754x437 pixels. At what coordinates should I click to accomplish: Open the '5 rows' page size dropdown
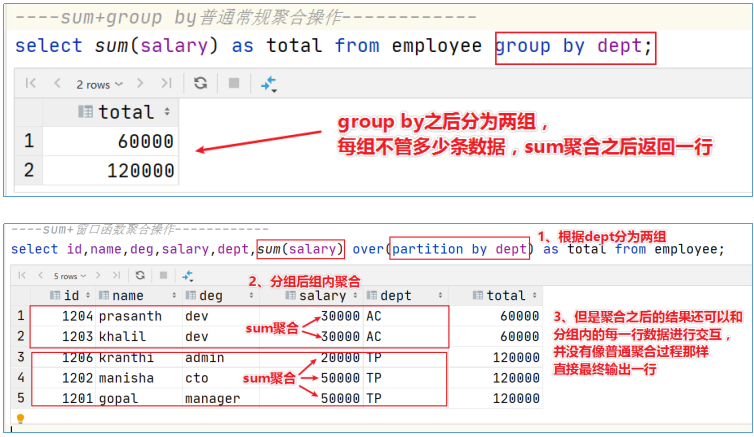click(x=70, y=276)
